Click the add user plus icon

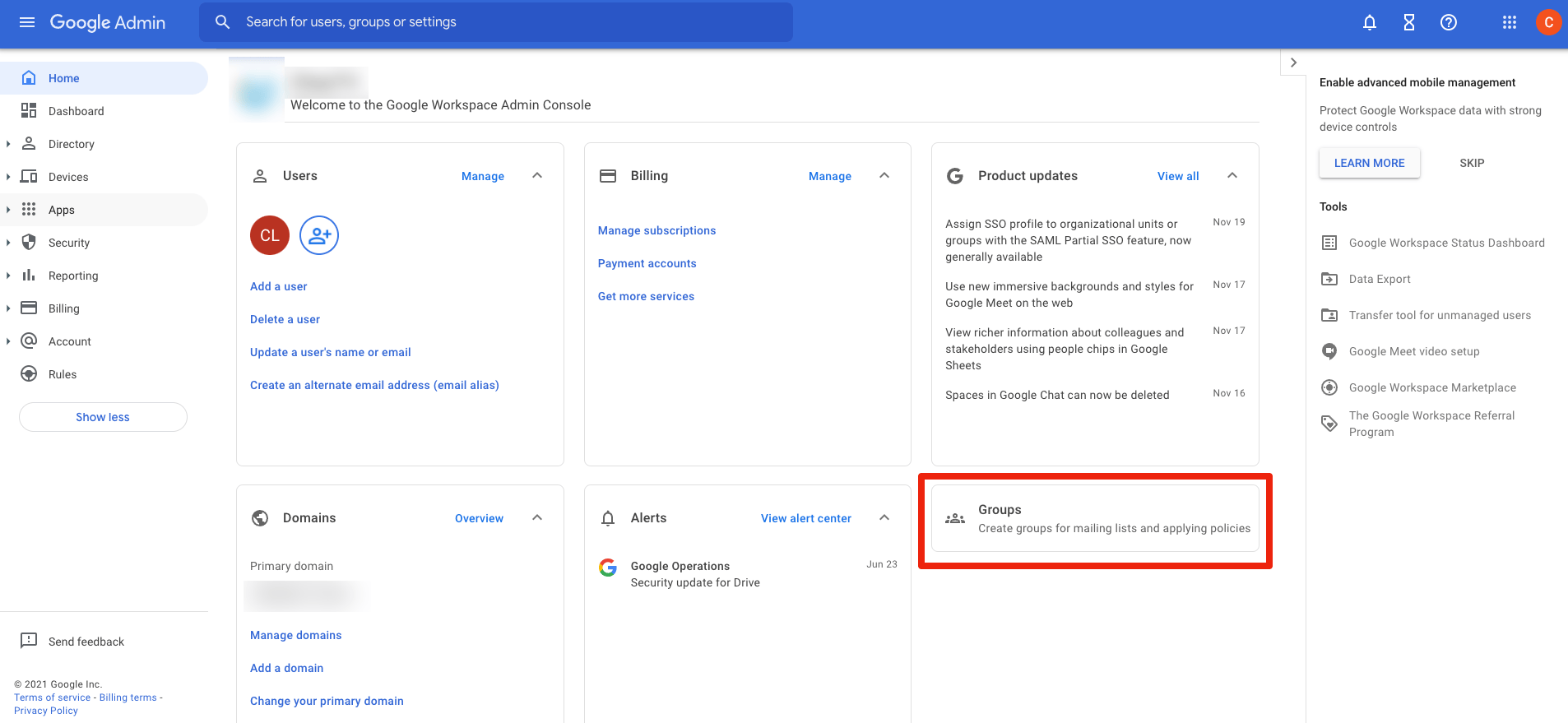(319, 235)
